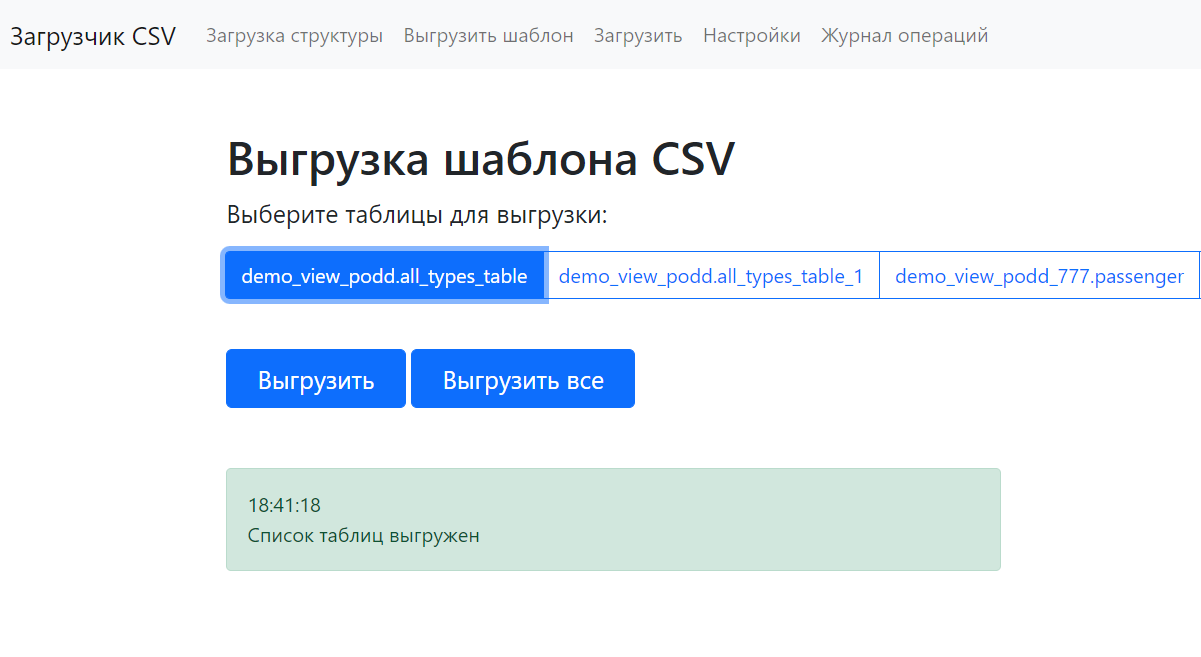Navigate to Загрузка структуры
This screenshot has height=657, width=1201.
[293, 35]
